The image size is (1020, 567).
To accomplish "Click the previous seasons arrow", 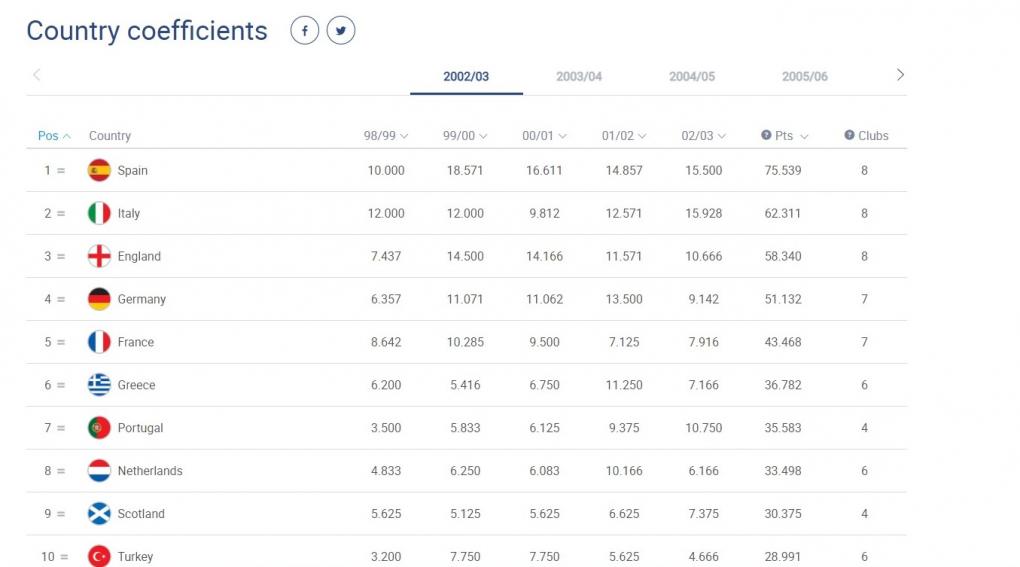I will [x=36, y=75].
